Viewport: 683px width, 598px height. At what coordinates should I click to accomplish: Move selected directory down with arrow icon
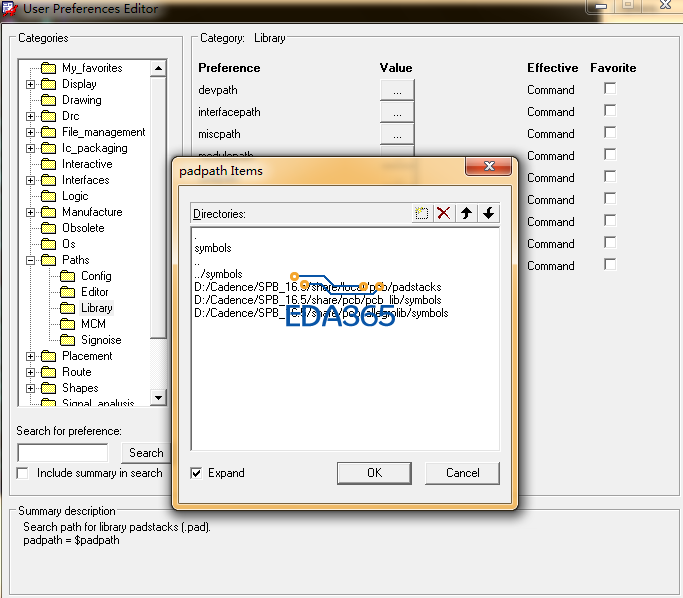(x=489, y=213)
